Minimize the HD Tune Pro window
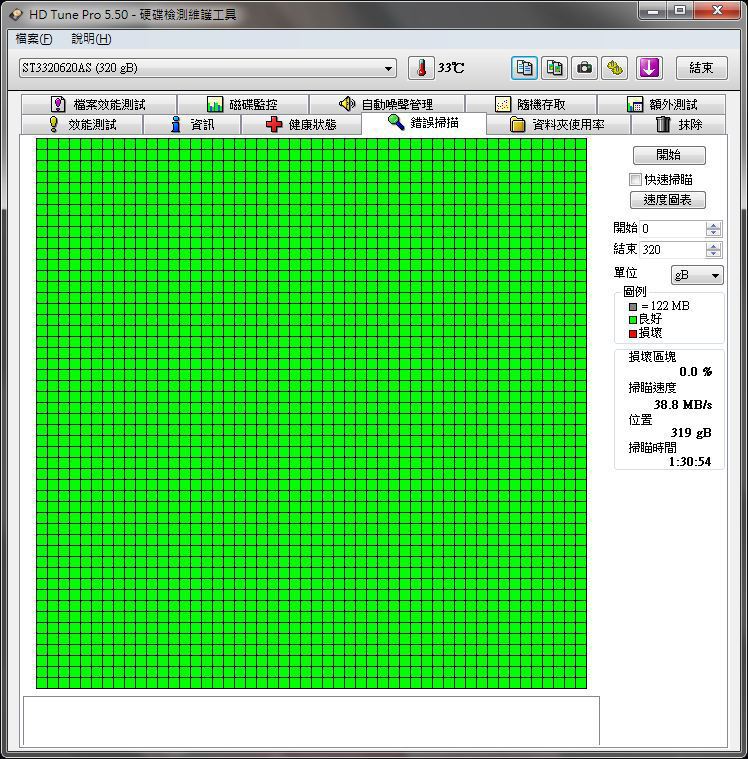Viewport: 748px width, 759px height. click(654, 11)
